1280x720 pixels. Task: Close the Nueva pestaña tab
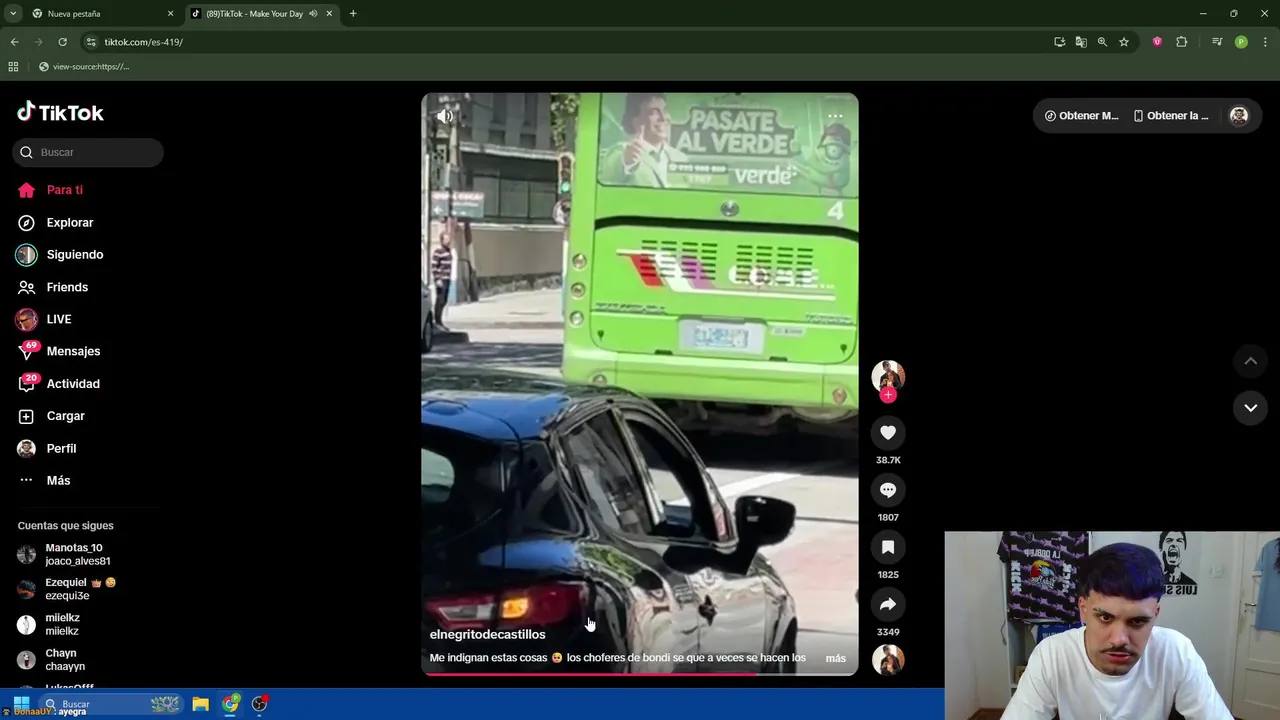(x=170, y=14)
